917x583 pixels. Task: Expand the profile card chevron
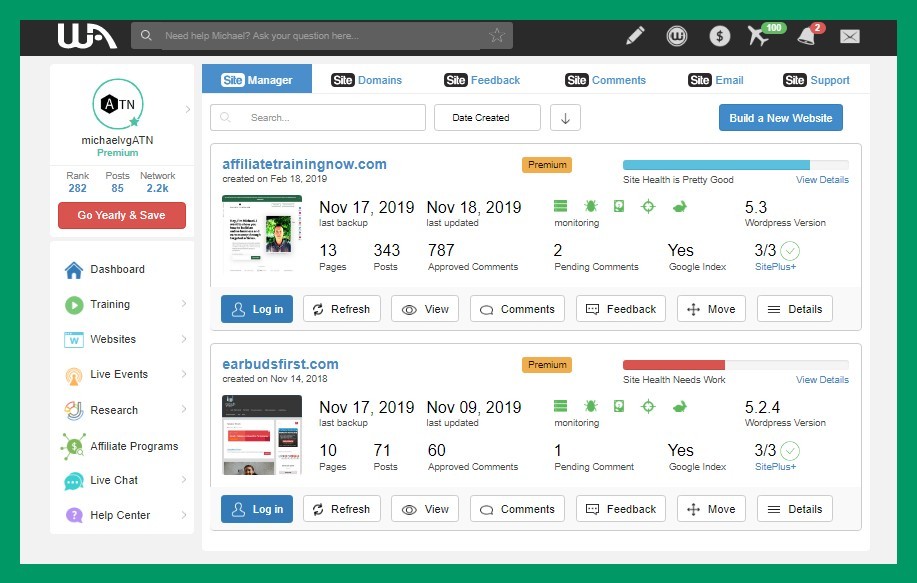187,109
